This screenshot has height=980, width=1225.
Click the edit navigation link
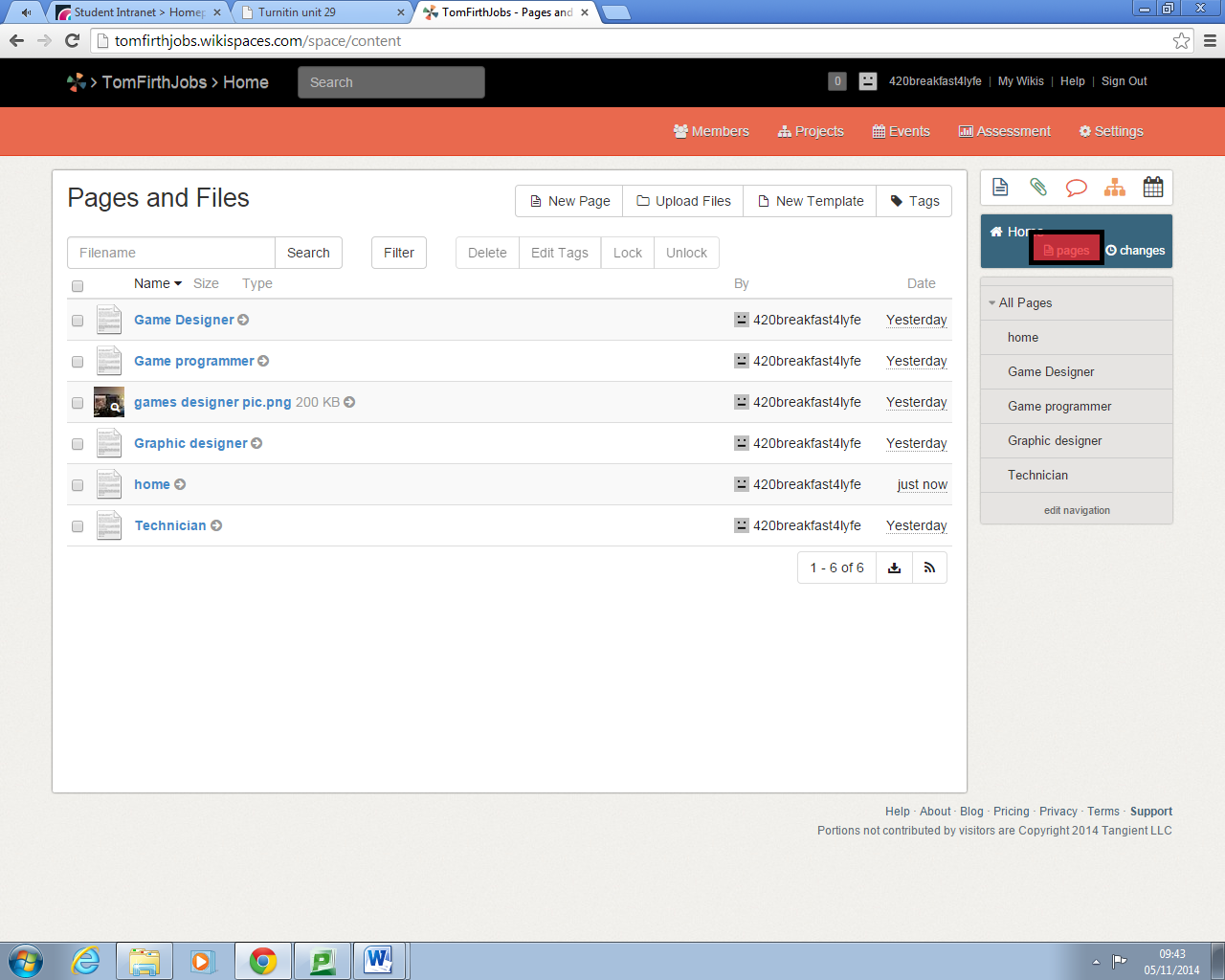pyautogui.click(x=1077, y=510)
